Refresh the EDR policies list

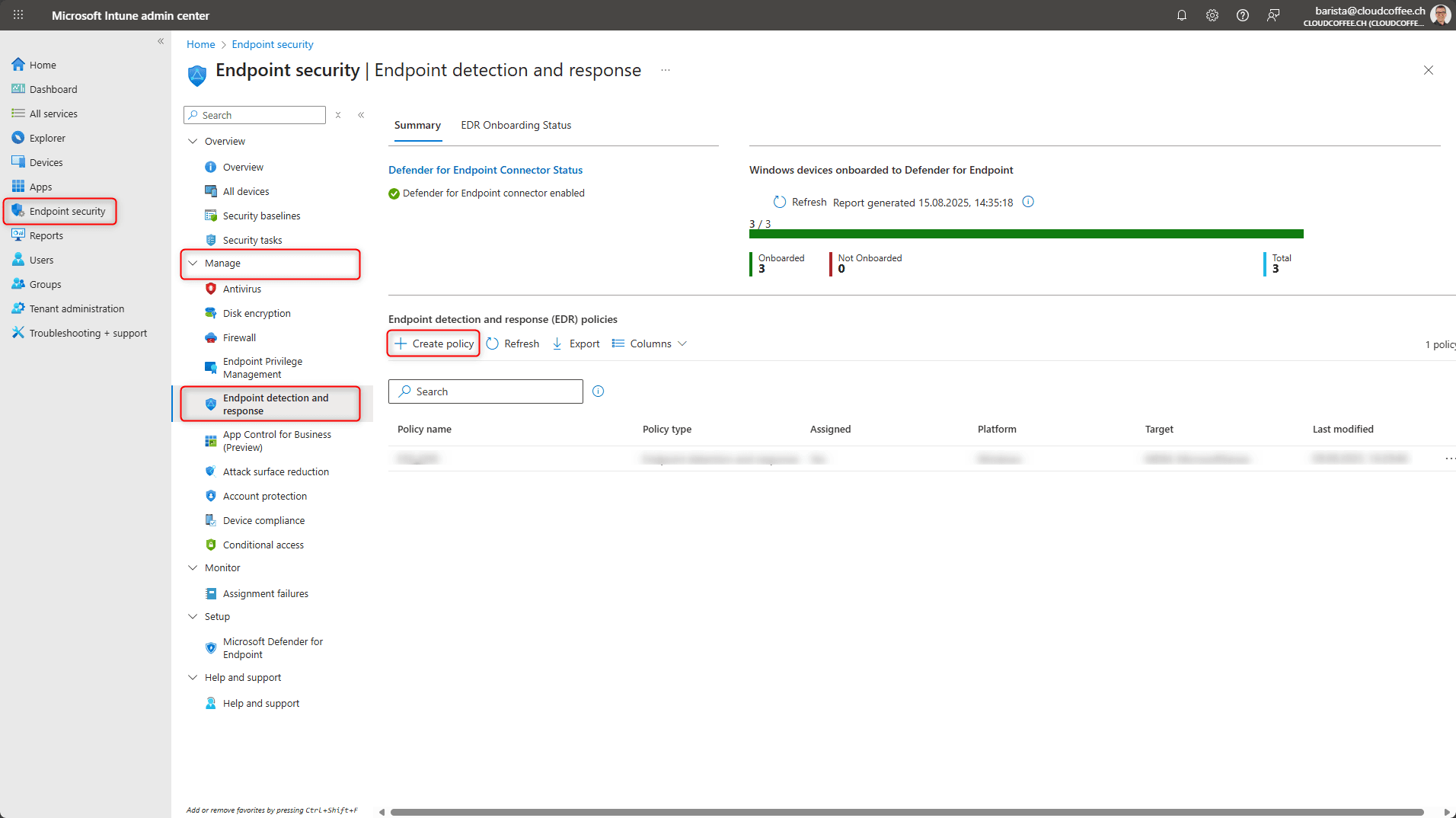tap(512, 343)
